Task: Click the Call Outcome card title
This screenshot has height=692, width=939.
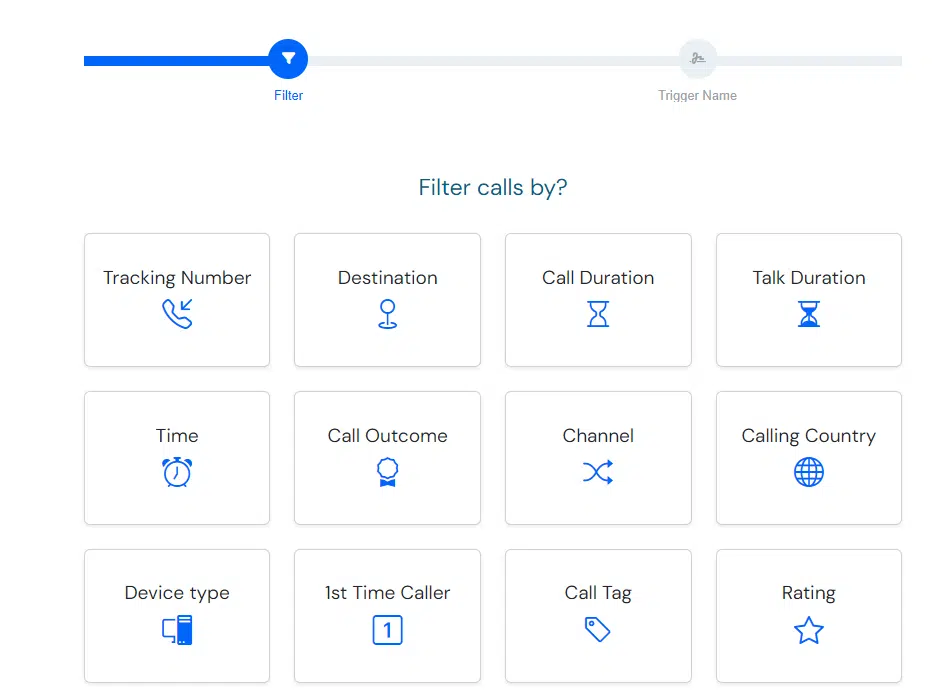Action: 387,435
